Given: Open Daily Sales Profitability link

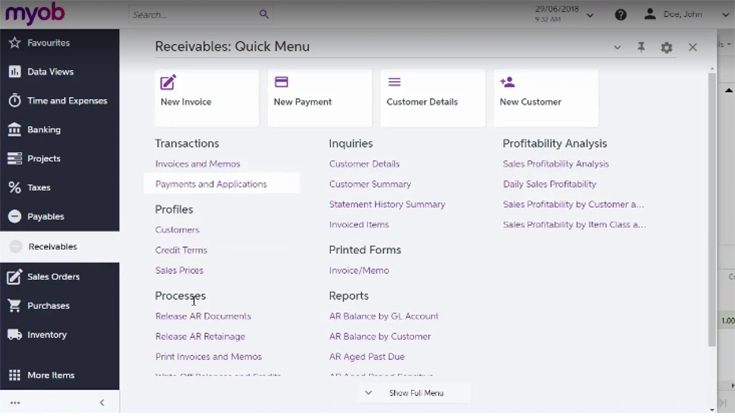Looking at the screenshot, I should tap(550, 184).
